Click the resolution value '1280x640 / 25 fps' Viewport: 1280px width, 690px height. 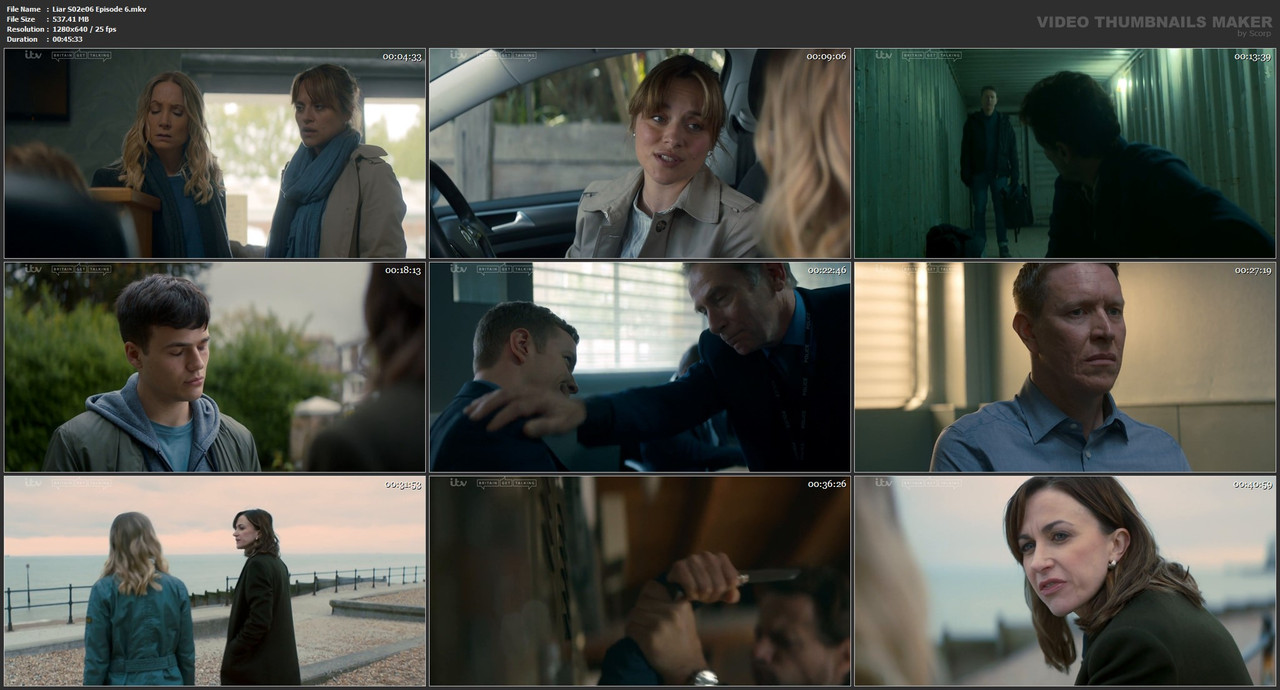click(x=85, y=29)
